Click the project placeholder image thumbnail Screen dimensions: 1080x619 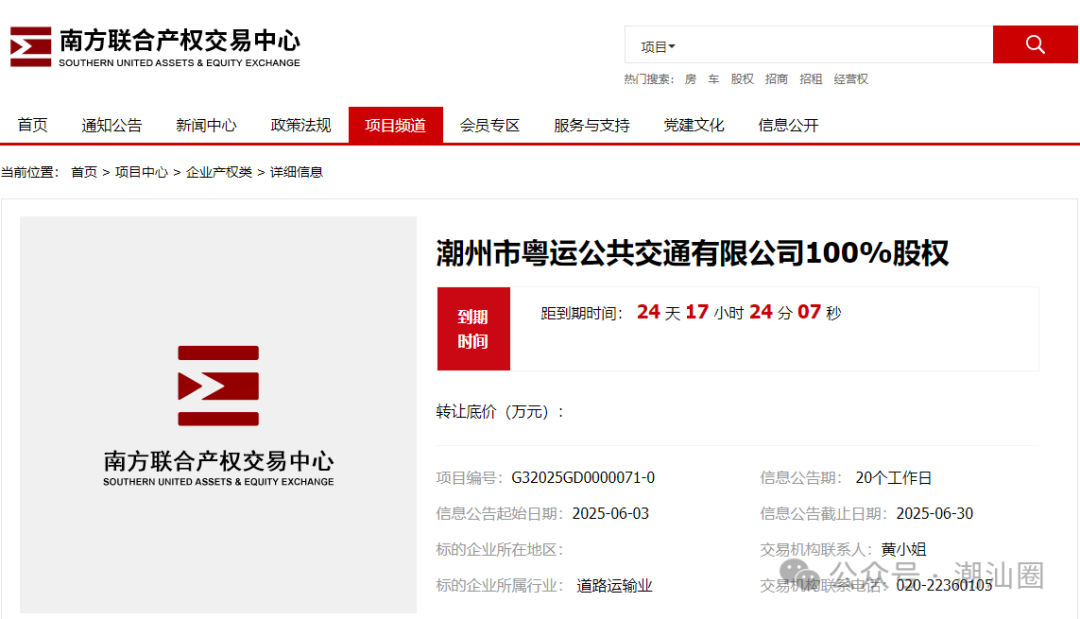(218, 415)
